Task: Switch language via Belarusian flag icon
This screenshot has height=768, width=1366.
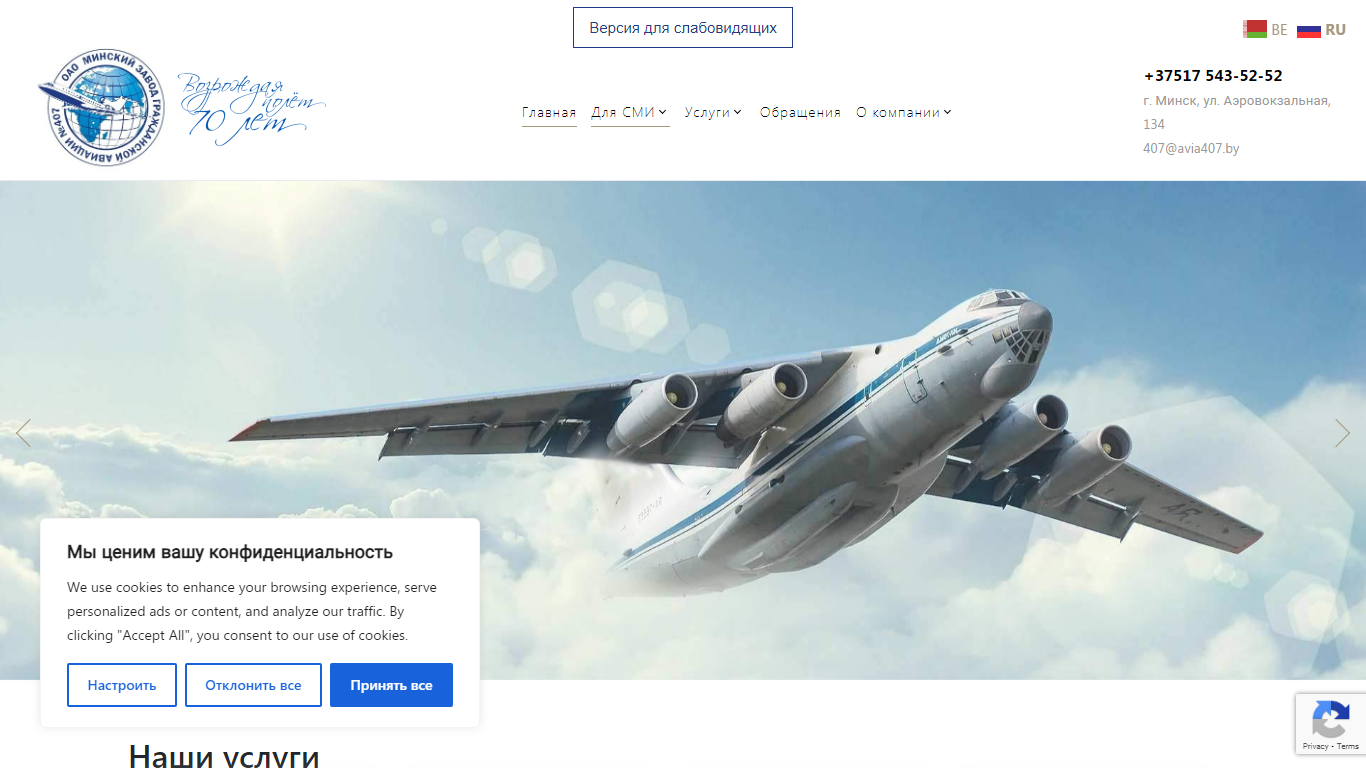Action: pyautogui.click(x=1255, y=30)
